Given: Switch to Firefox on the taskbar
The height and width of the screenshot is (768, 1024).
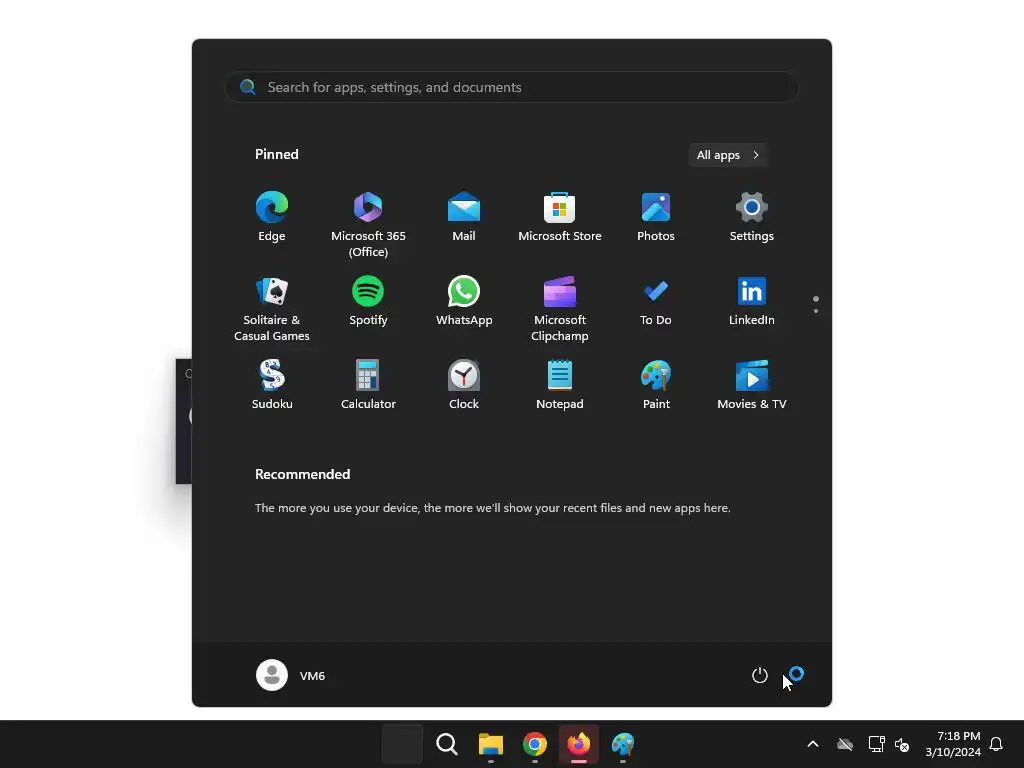Looking at the screenshot, I should (579, 744).
